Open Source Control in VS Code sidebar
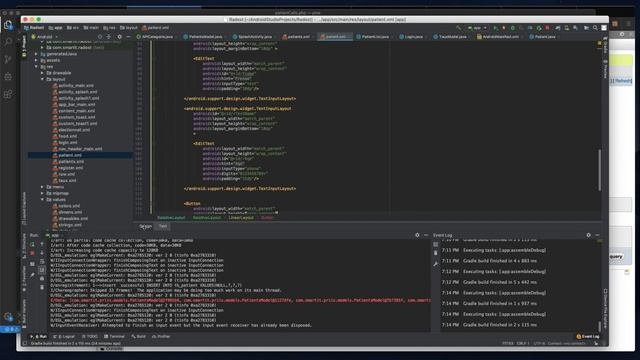 point(8,59)
